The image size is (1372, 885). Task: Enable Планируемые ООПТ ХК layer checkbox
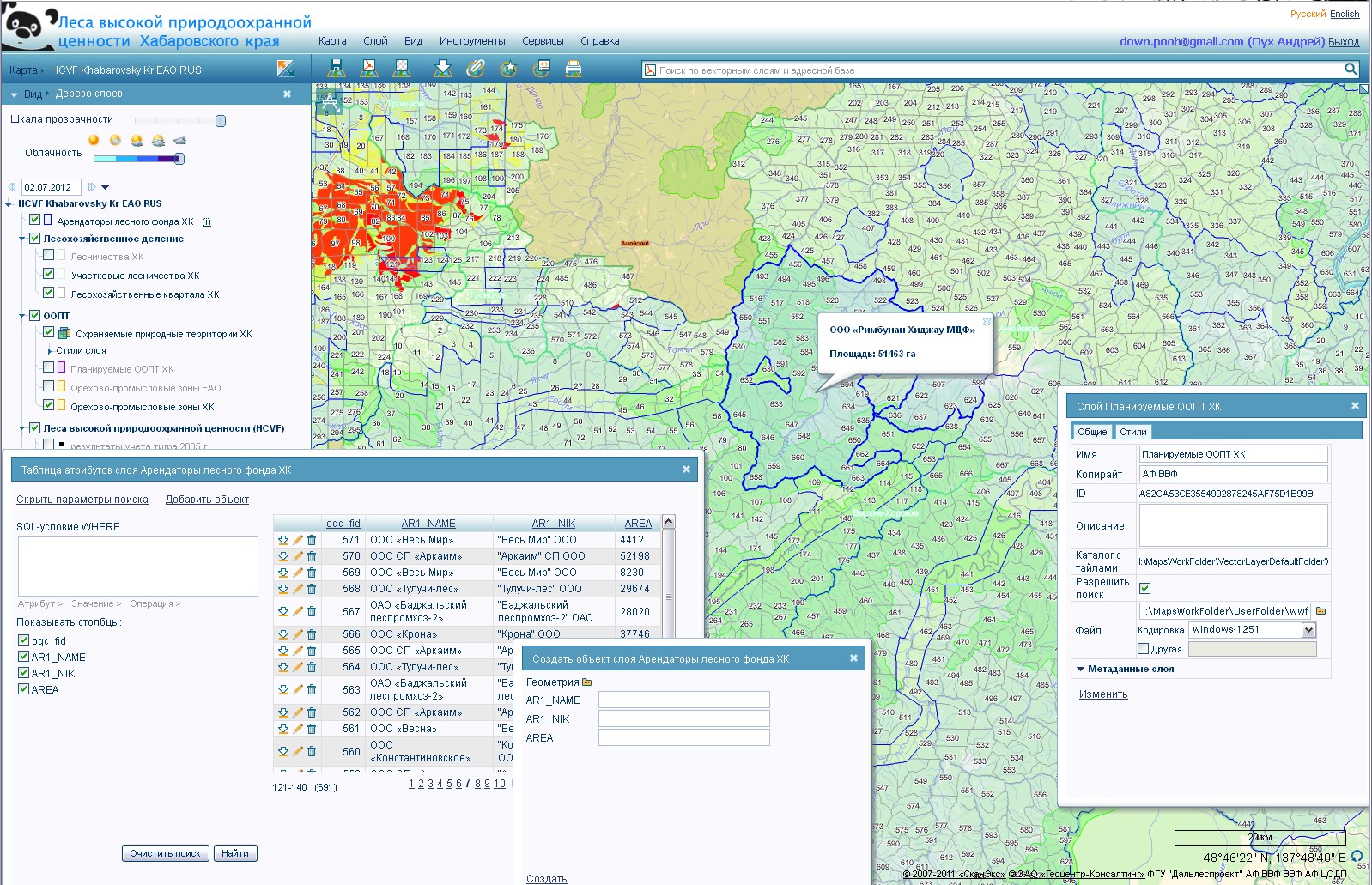49,367
